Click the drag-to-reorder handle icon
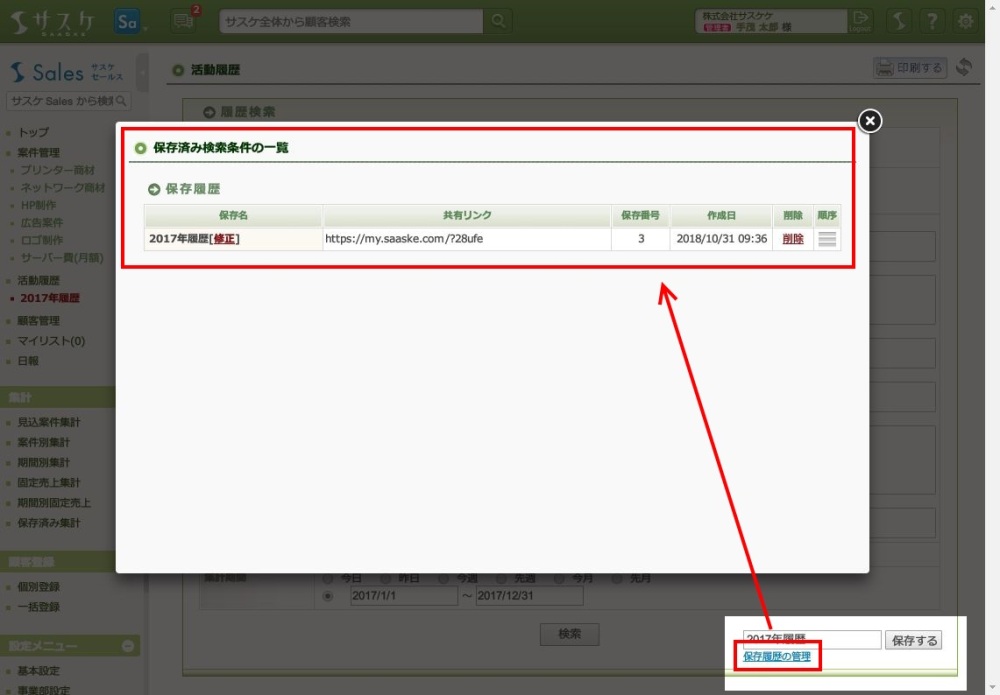 tap(827, 239)
